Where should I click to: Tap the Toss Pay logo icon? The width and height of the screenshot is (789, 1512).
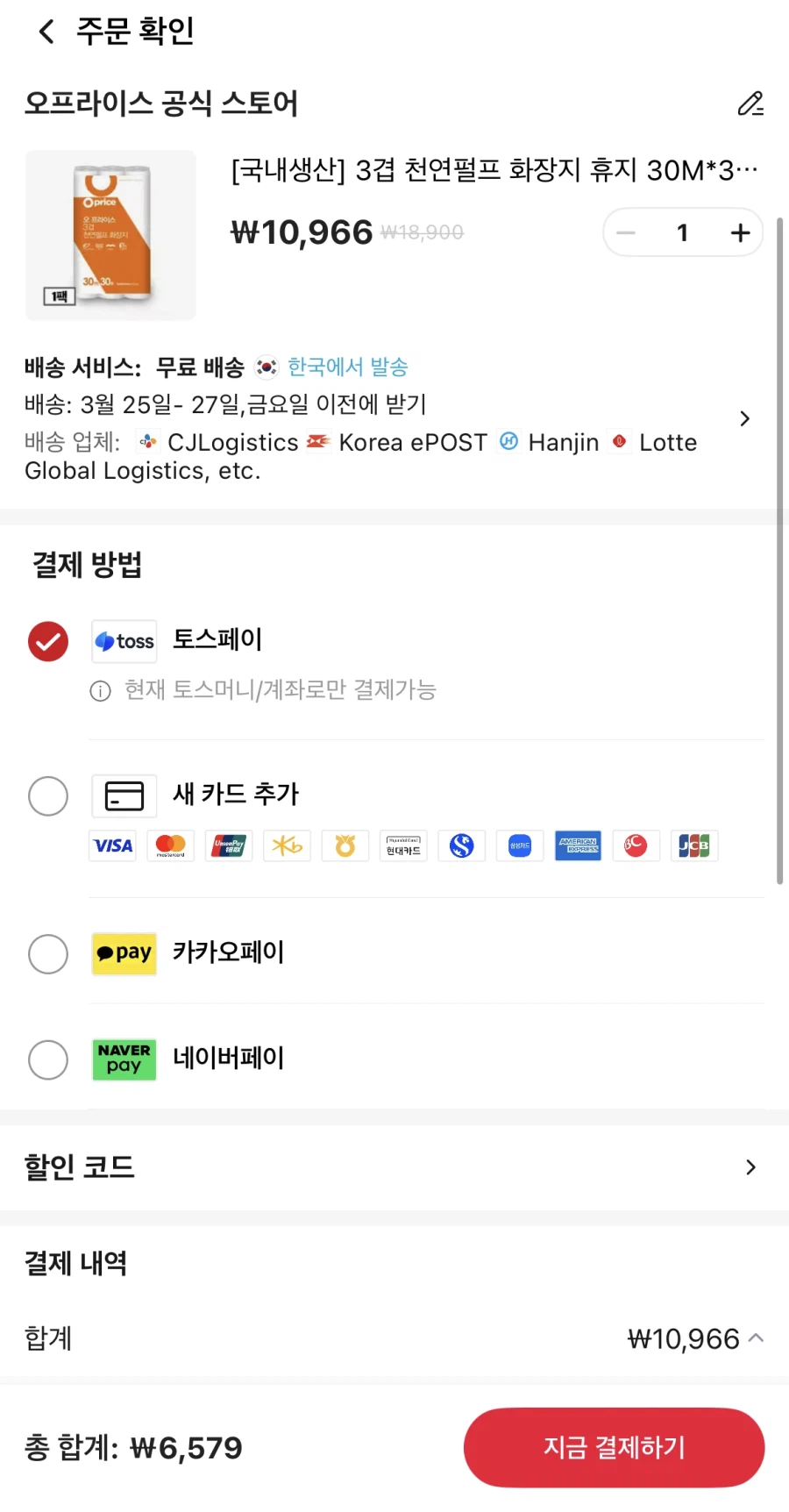124,641
